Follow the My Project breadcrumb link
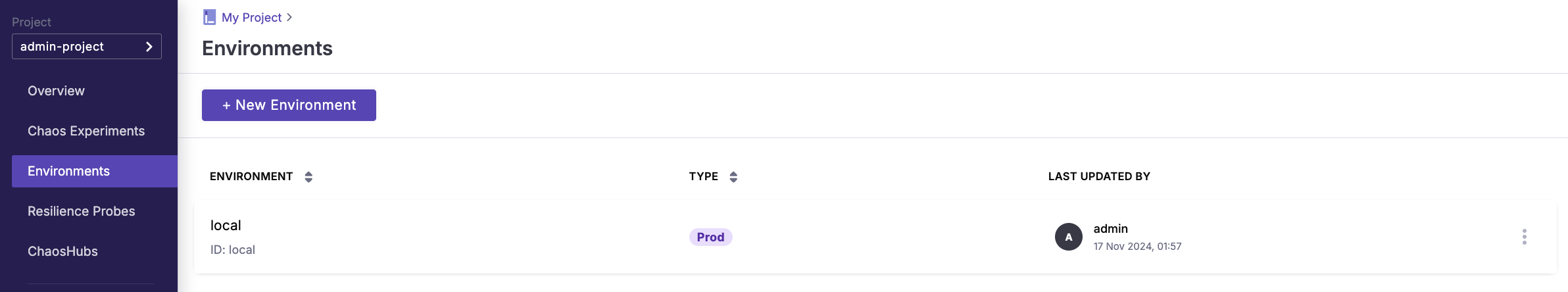1568x292 pixels. (251, 18)
